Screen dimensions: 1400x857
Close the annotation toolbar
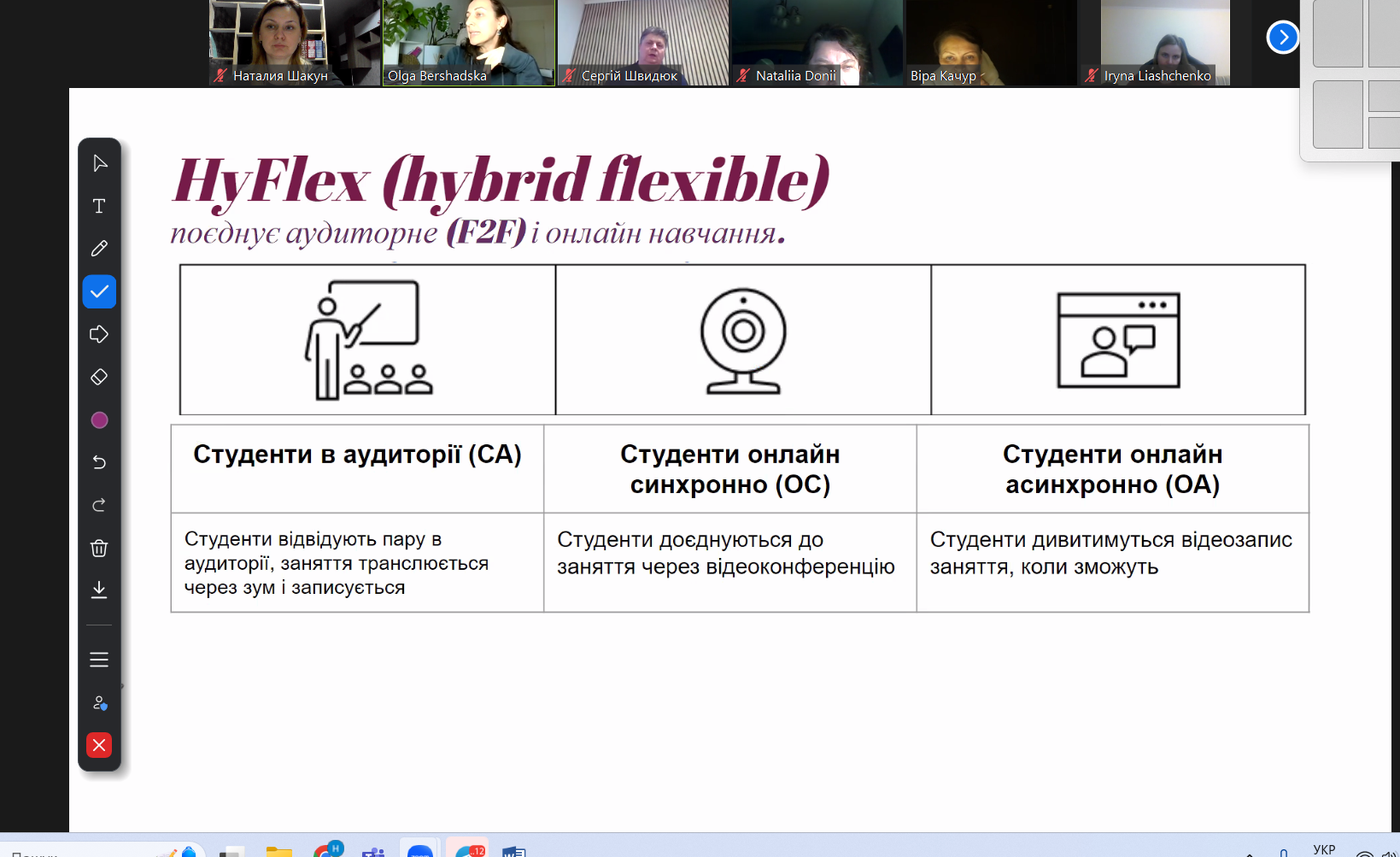[x=99, y=745]
